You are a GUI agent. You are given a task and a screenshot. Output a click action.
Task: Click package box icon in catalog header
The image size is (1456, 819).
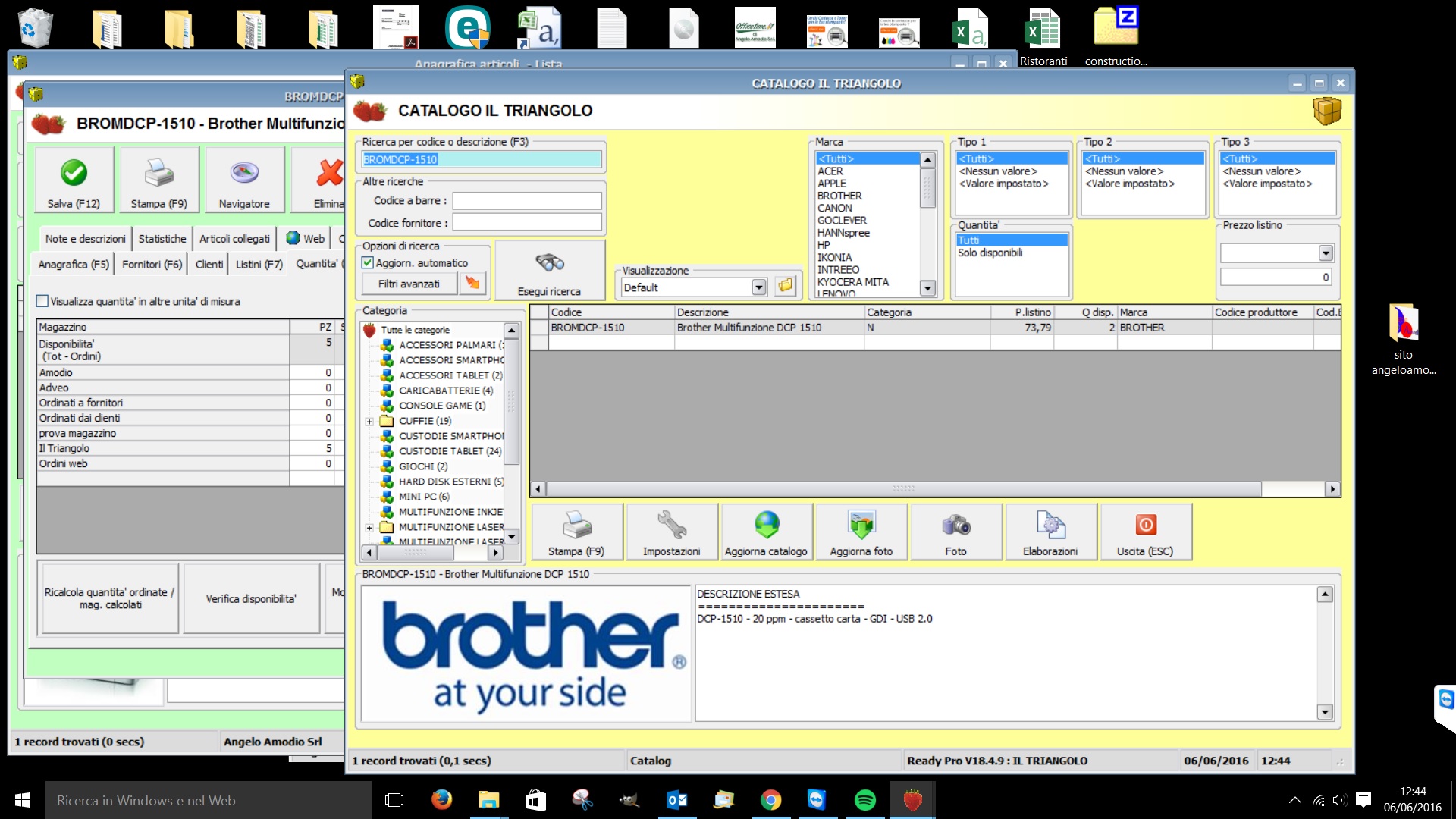(x=1327, y=111)
